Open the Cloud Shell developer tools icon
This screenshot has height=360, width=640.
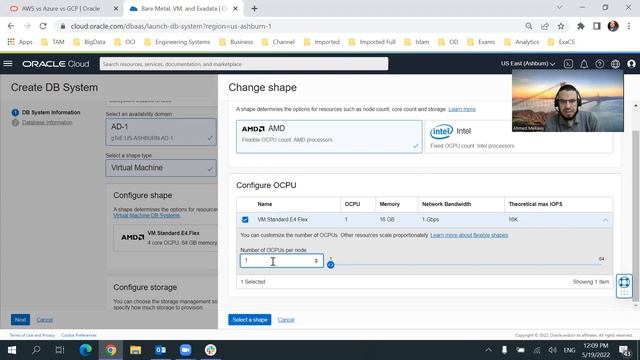pos(568,64)
